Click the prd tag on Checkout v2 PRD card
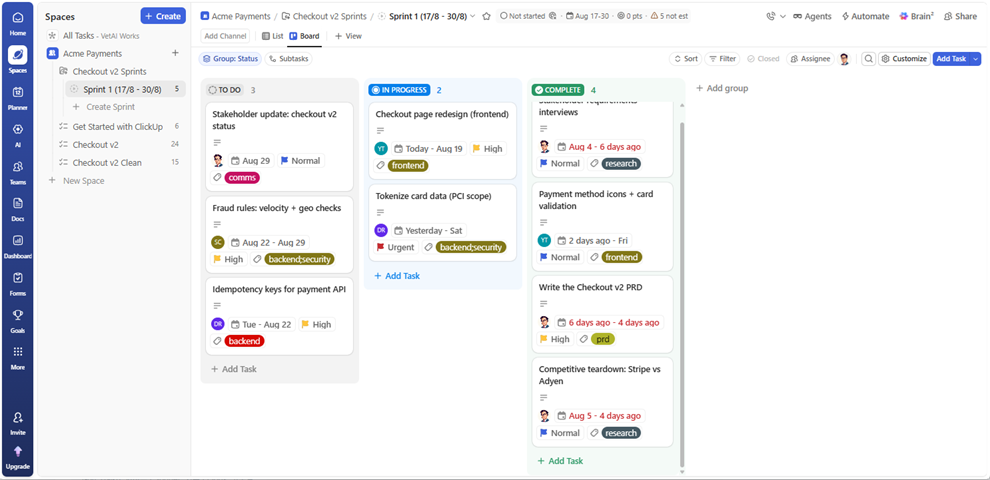The height and width of the screenshot is (480, 990). 603,339
